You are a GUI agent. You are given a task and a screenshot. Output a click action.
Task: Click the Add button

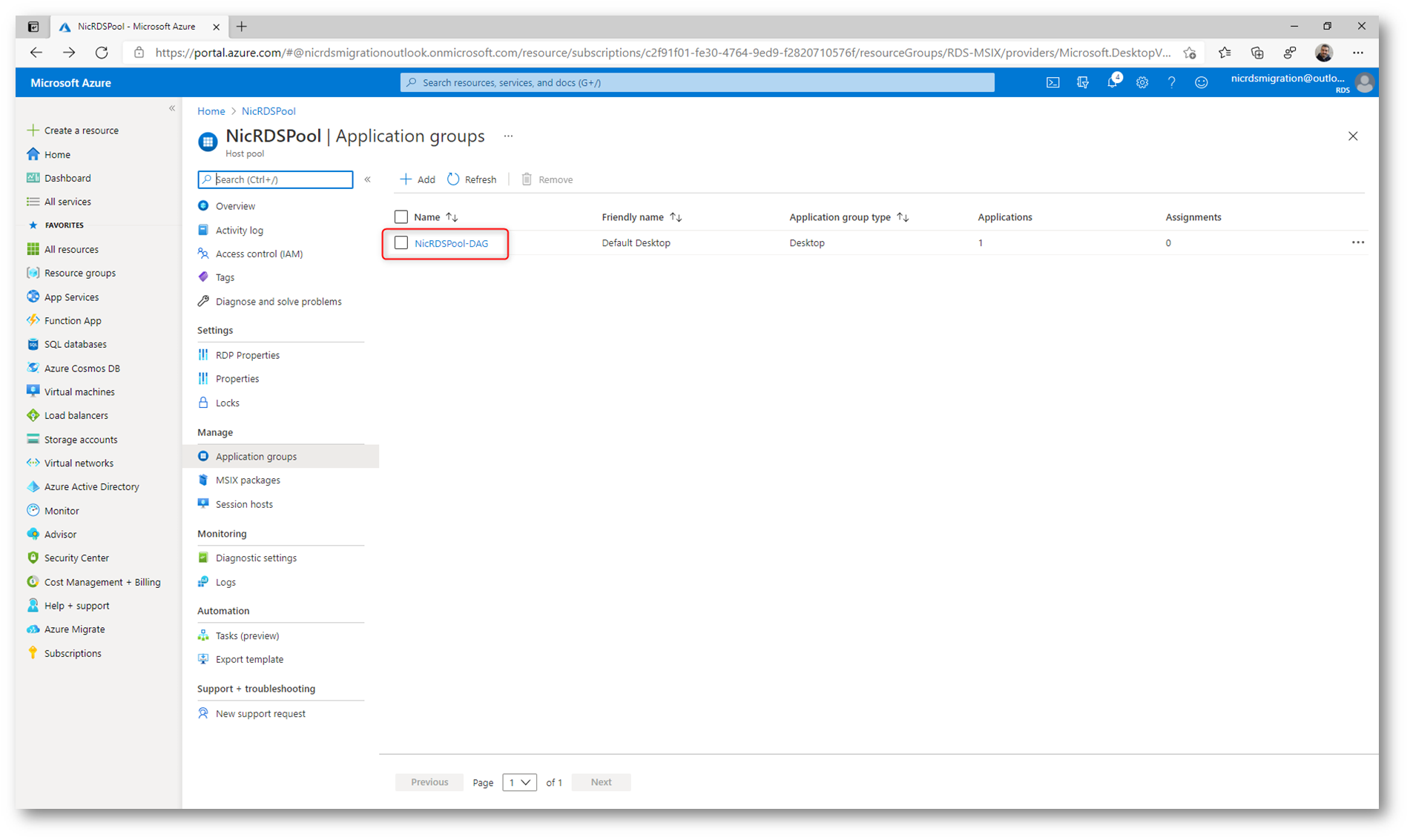(418, 179)
